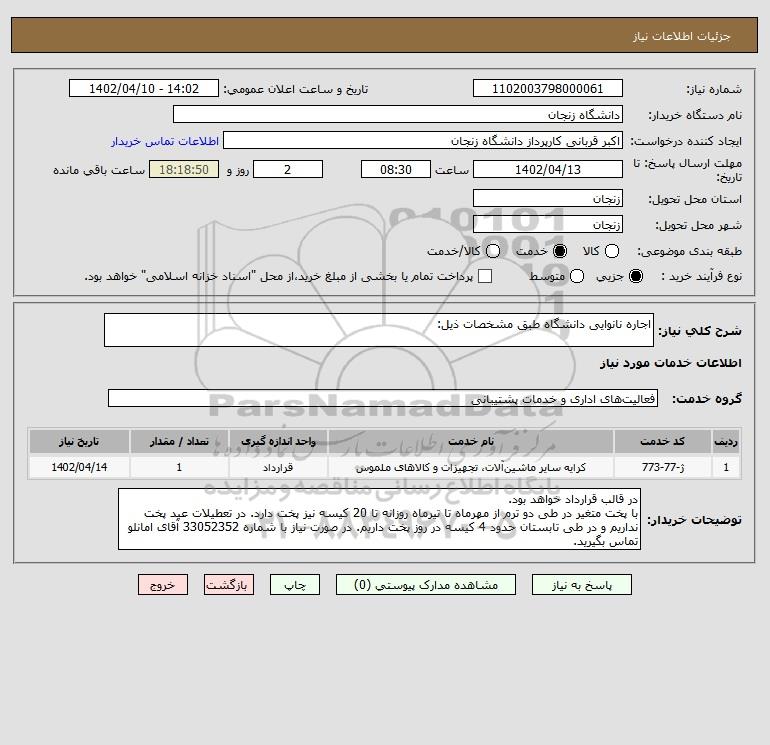Click the requester field اکبر قربانی کارپرداز
The image size is (770, 745).
[423, 141]
